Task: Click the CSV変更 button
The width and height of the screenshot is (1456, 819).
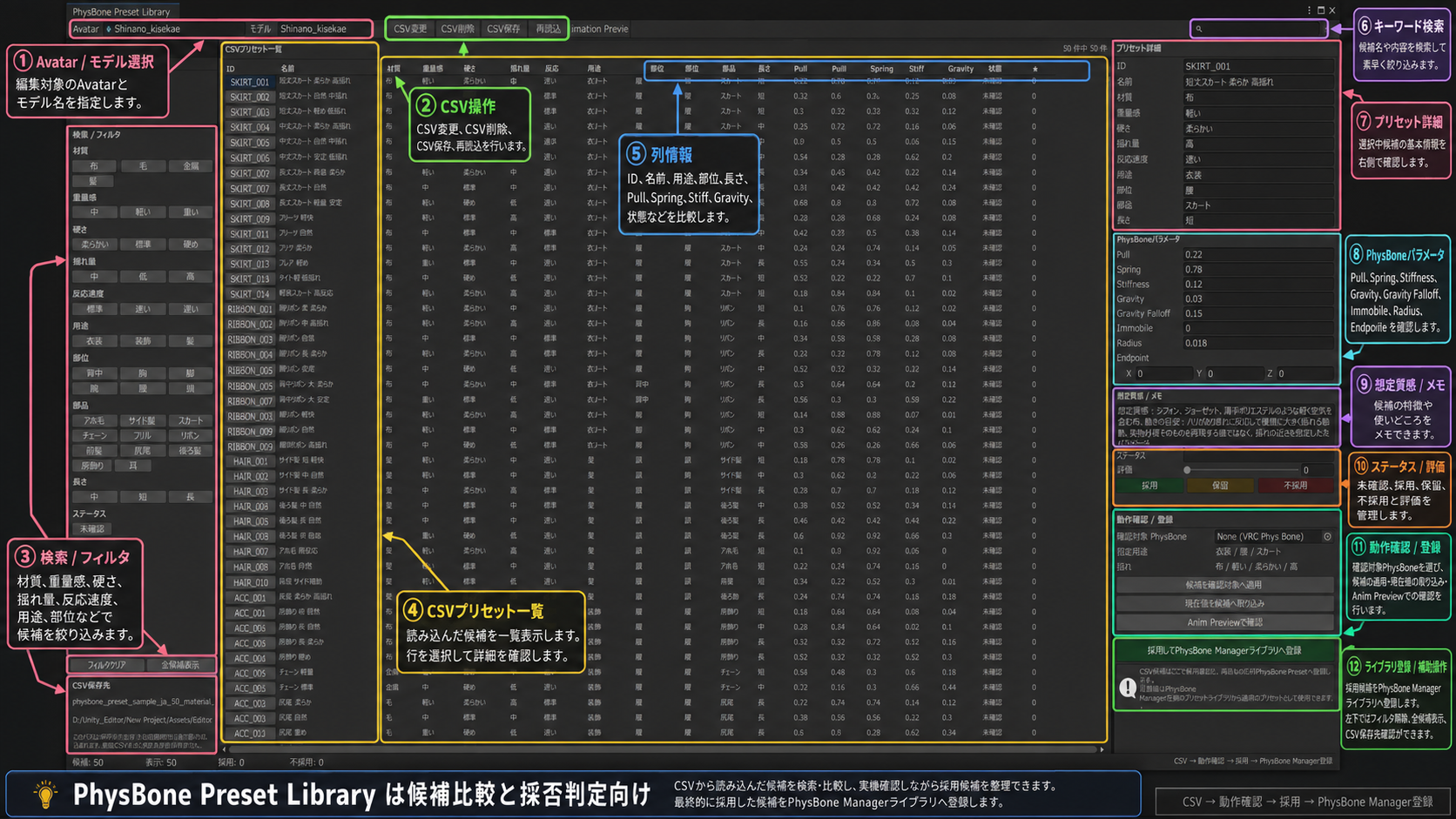Action: click(410, 29)
